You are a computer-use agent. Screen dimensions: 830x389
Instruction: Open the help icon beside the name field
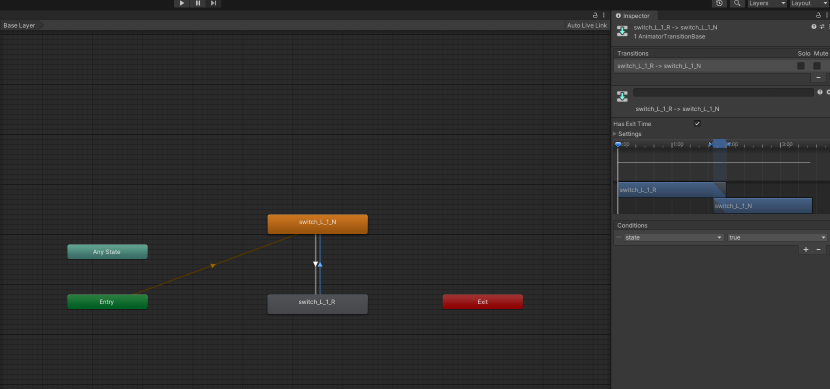pyautogui.click(x=820, y=92)
